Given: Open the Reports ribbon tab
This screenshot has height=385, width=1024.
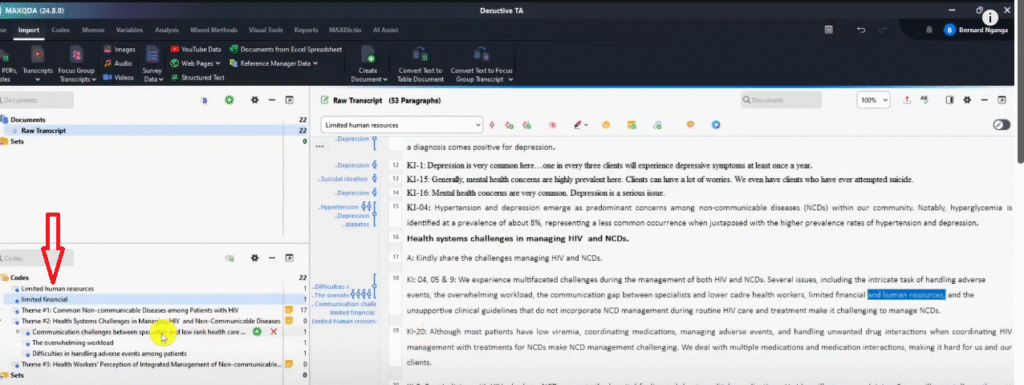Looking at the screenshot, I should click(x=306, y=30).
